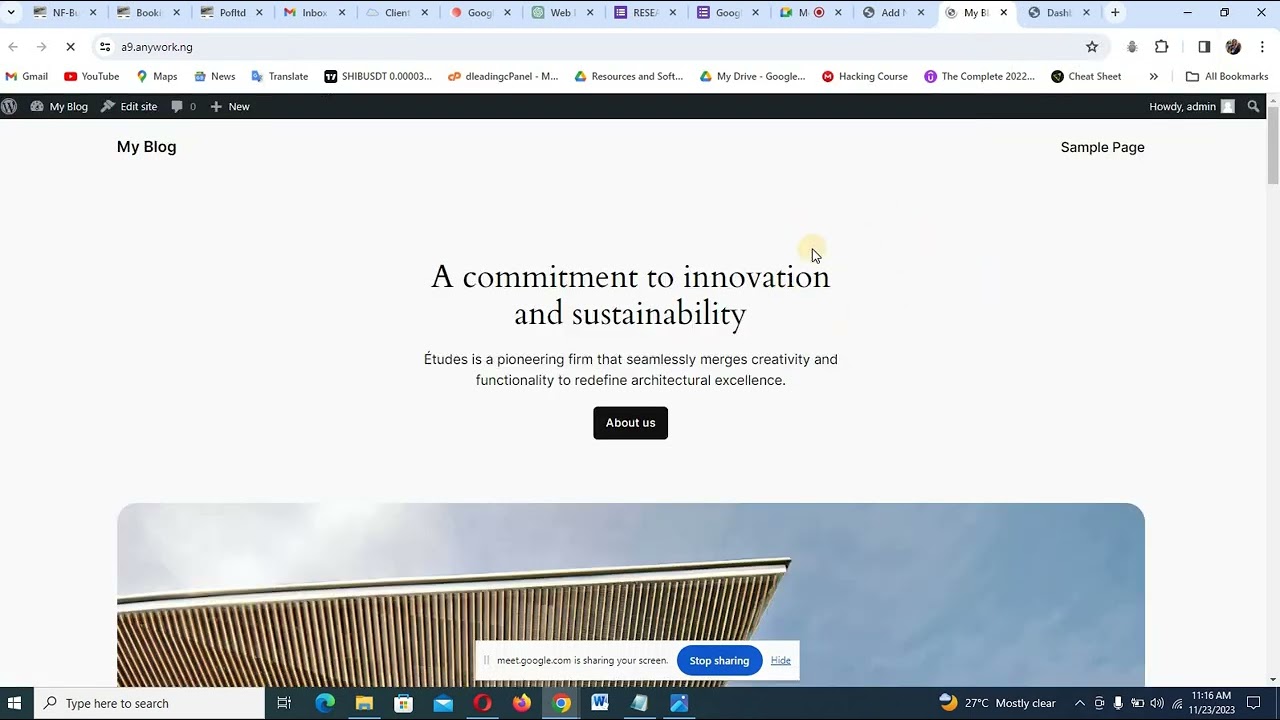Viewport: 1280px width, 720px height.
Task: Open the WordPress logo menu in admin bar
Action: [x=9, y=106]
